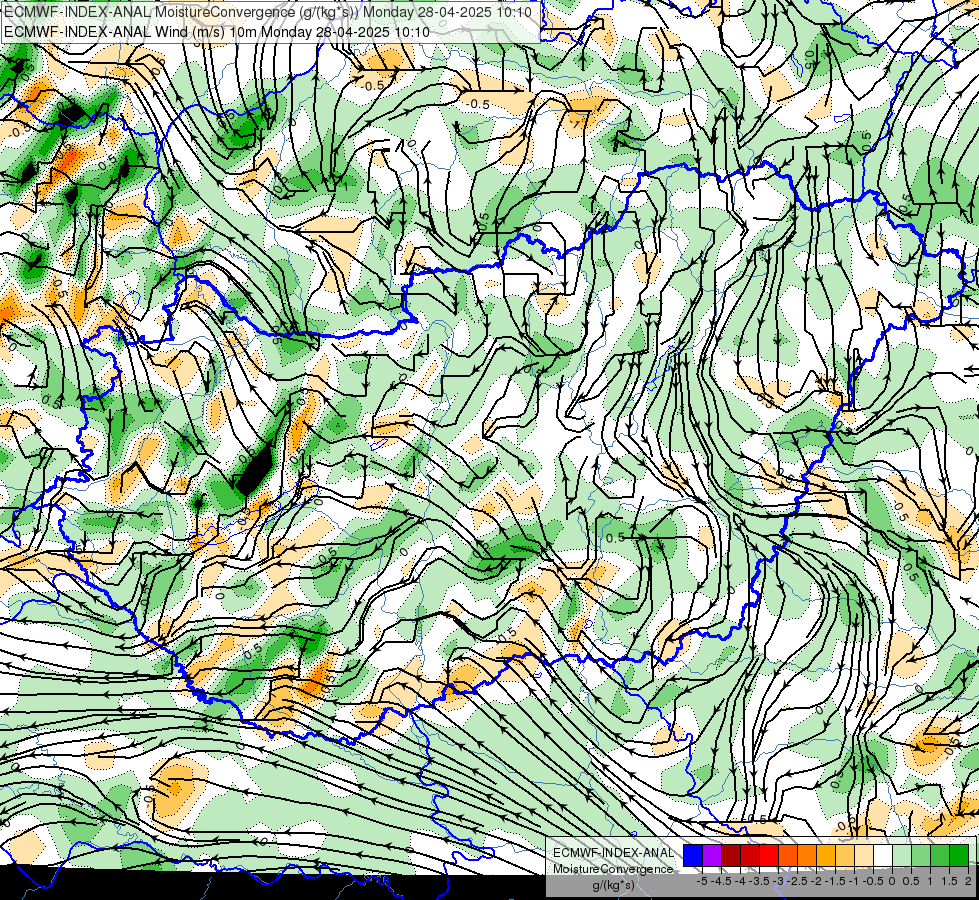Click the legend's MoistureConvergence label
This screenshot has width=979, height=900.
tap(613, 869)
